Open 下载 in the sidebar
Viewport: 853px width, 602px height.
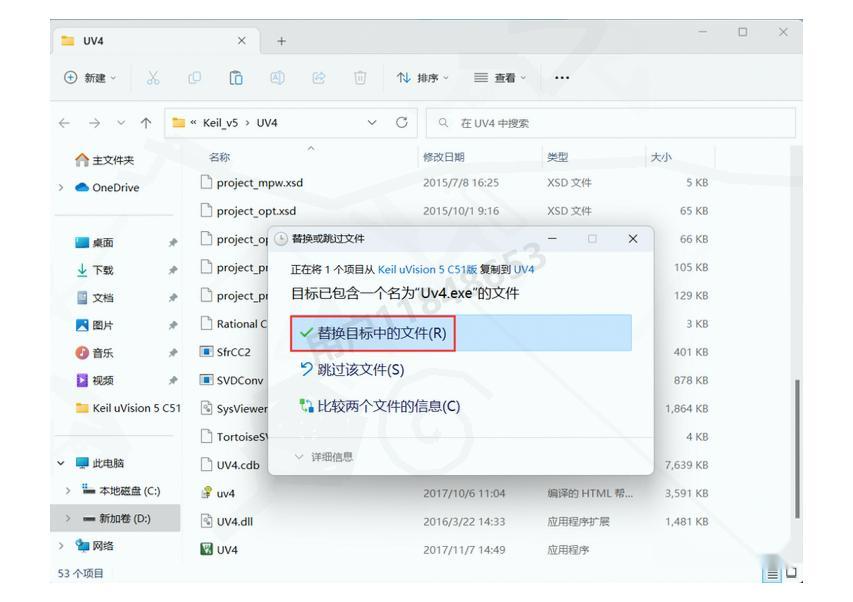tap(95, 270)
